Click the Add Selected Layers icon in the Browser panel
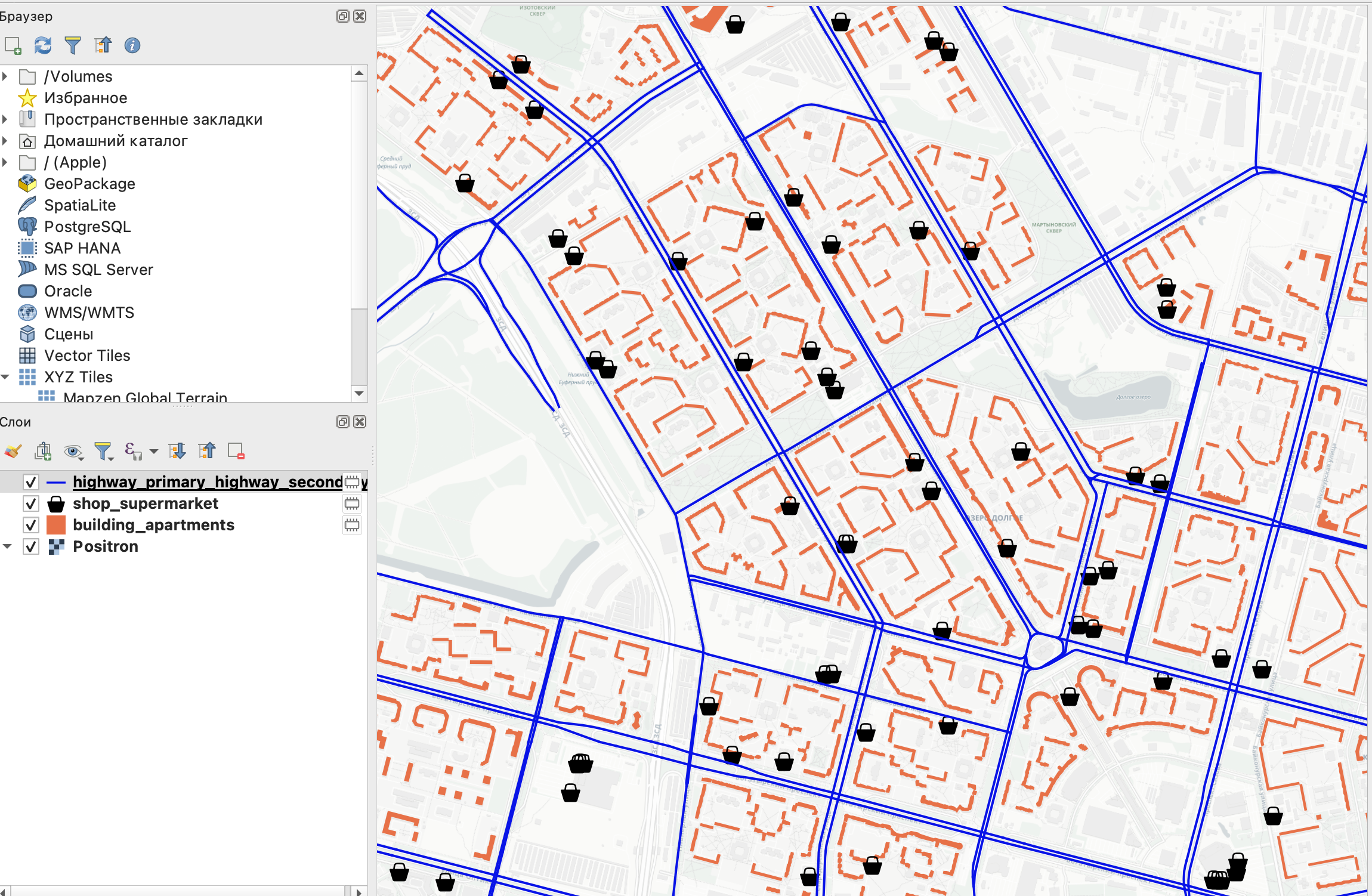 [x=13, y=45]
